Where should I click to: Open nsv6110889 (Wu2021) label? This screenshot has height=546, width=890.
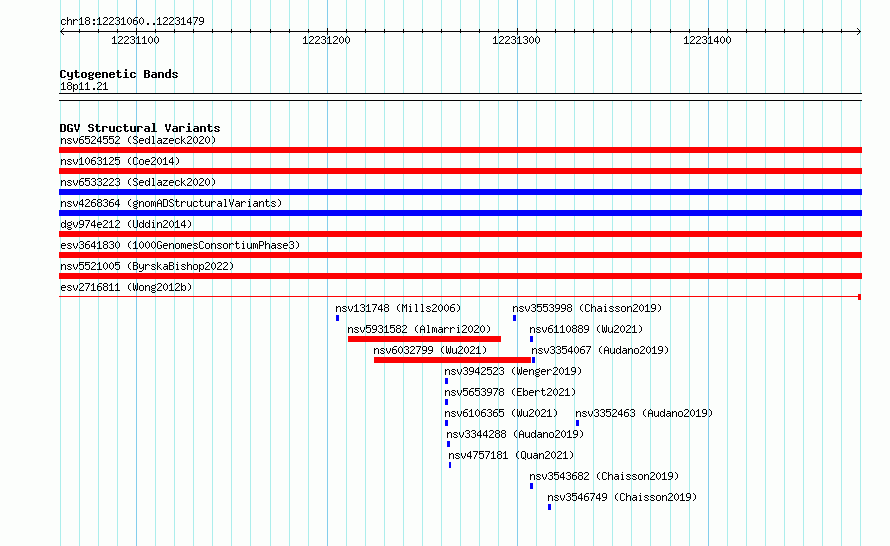pyautogui.click(x=586, y=329)
